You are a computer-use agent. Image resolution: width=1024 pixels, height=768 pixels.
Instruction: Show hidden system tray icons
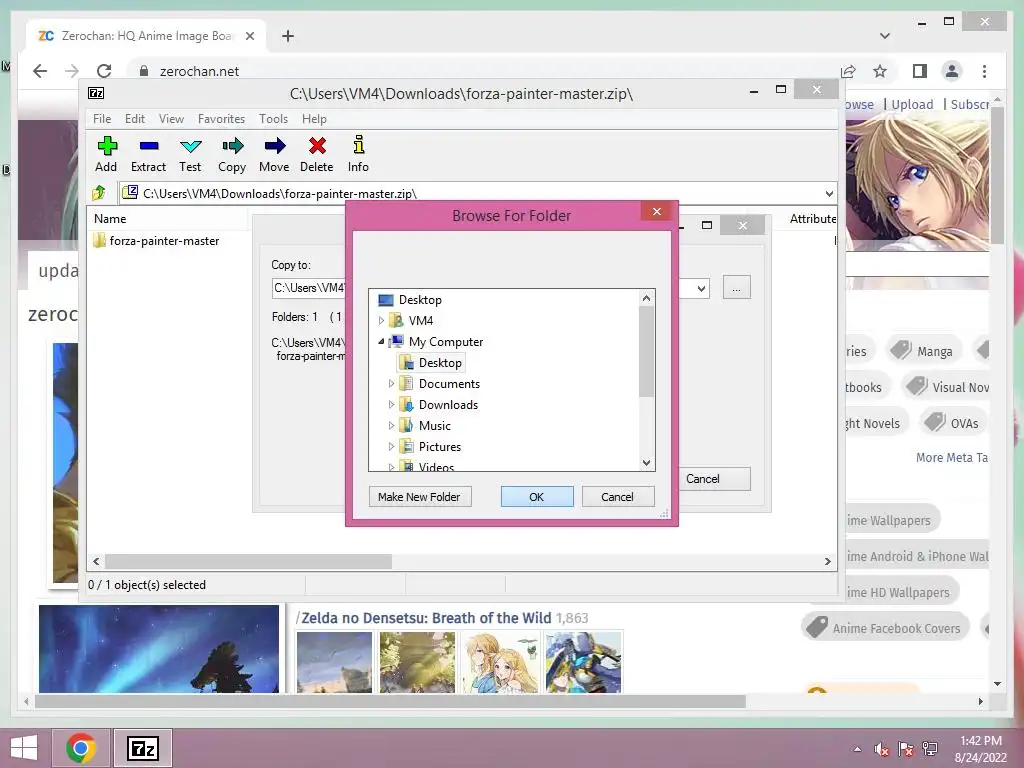click(857, 750)
